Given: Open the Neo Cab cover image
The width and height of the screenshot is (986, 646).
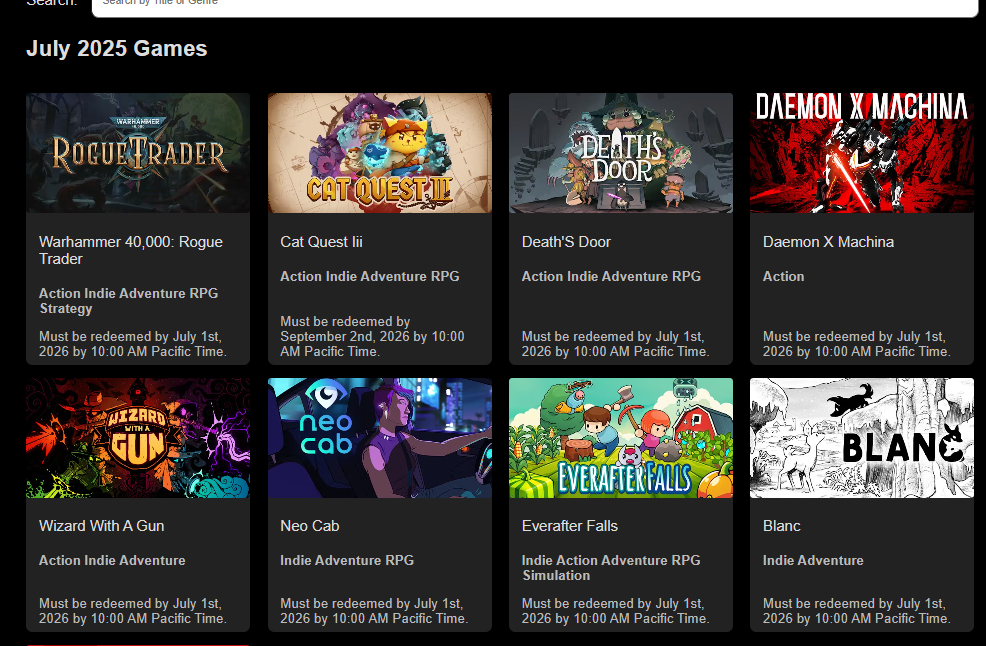Looking at the screenshot, I should point(380,438).
